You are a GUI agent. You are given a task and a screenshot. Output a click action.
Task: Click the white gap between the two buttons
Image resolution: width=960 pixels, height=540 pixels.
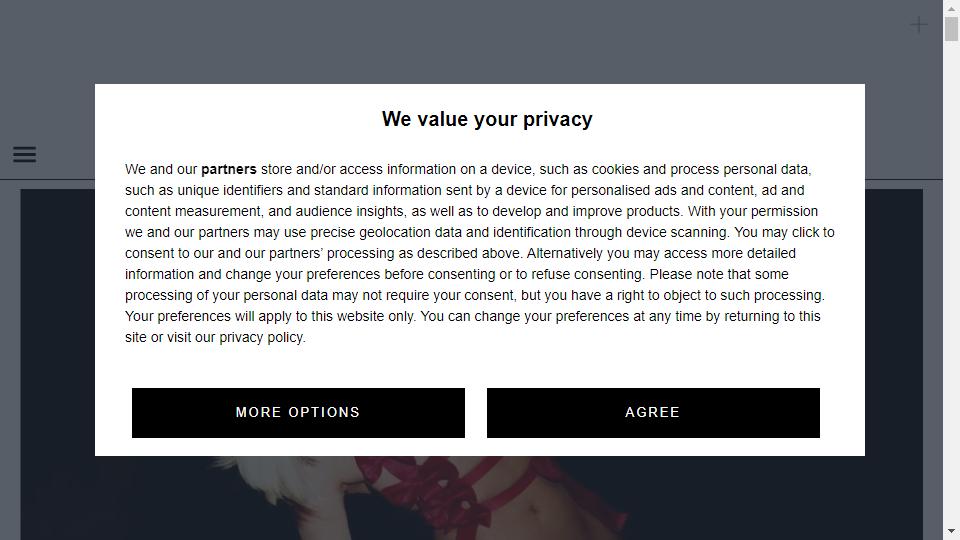coord(476,413)
